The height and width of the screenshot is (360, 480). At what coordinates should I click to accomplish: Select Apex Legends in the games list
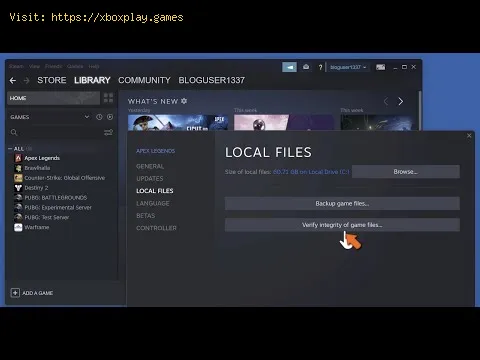42,158
